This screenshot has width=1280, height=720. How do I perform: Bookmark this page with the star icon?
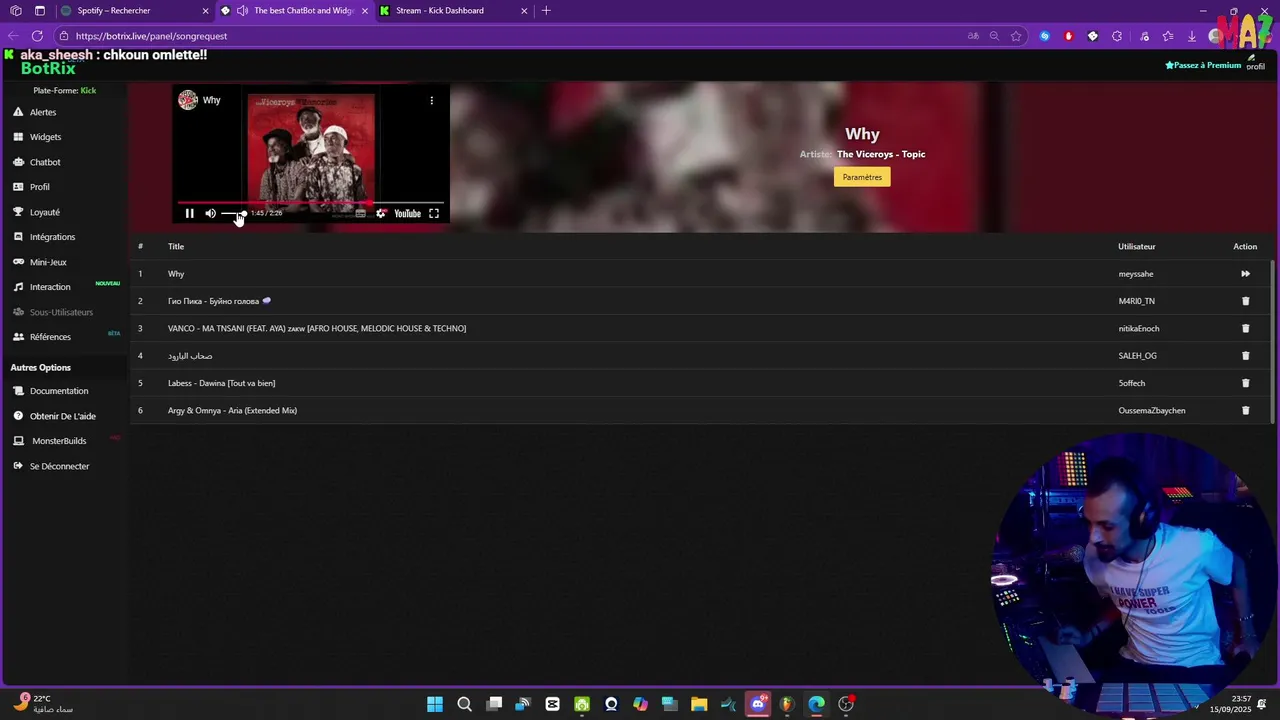[1016, 36]
